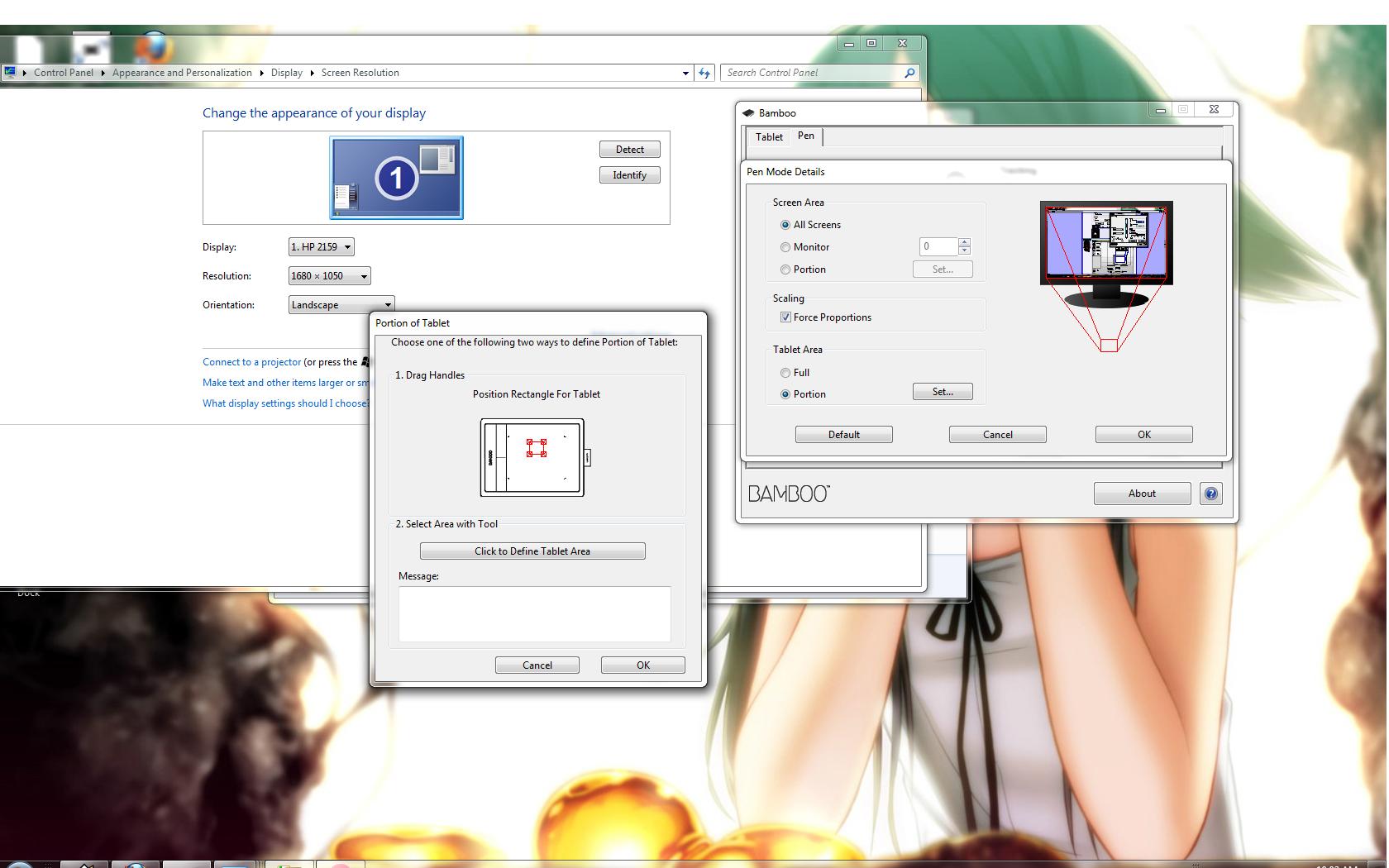The image size is (1389, 868).
Task: Click the Detect button
Action: [x=630, y=150]
